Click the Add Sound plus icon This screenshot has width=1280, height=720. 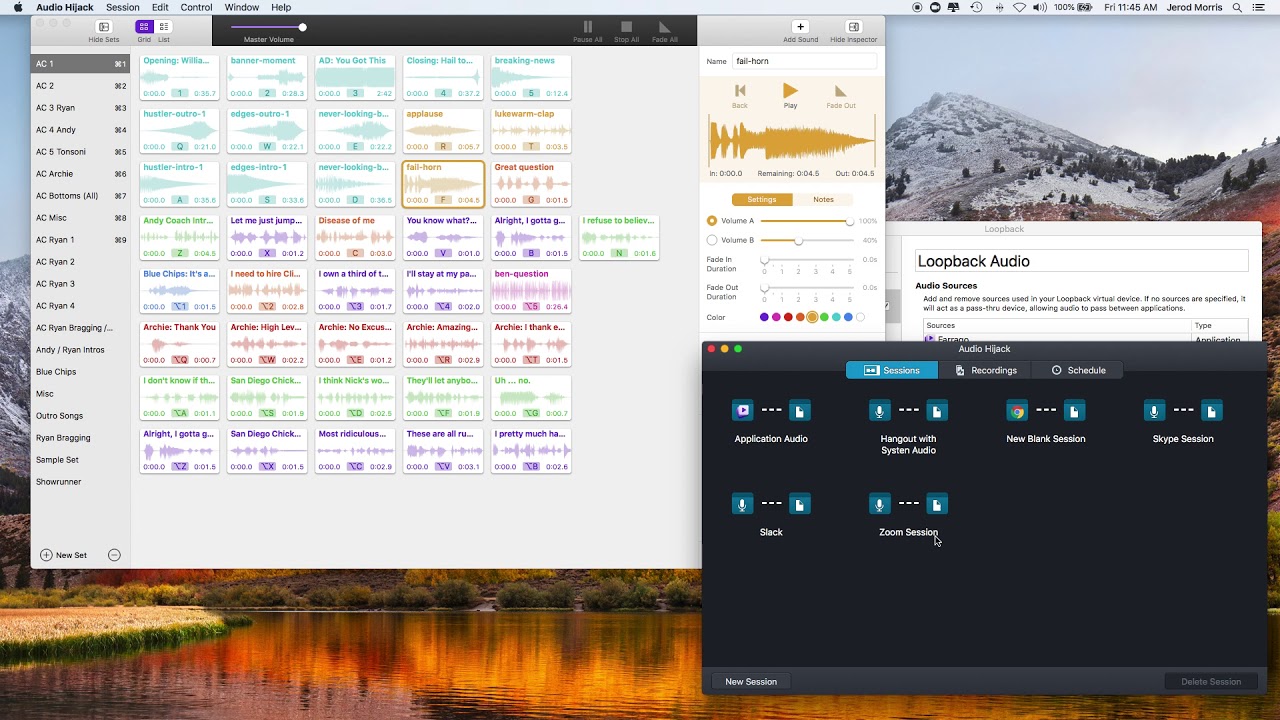pos(800,27)
